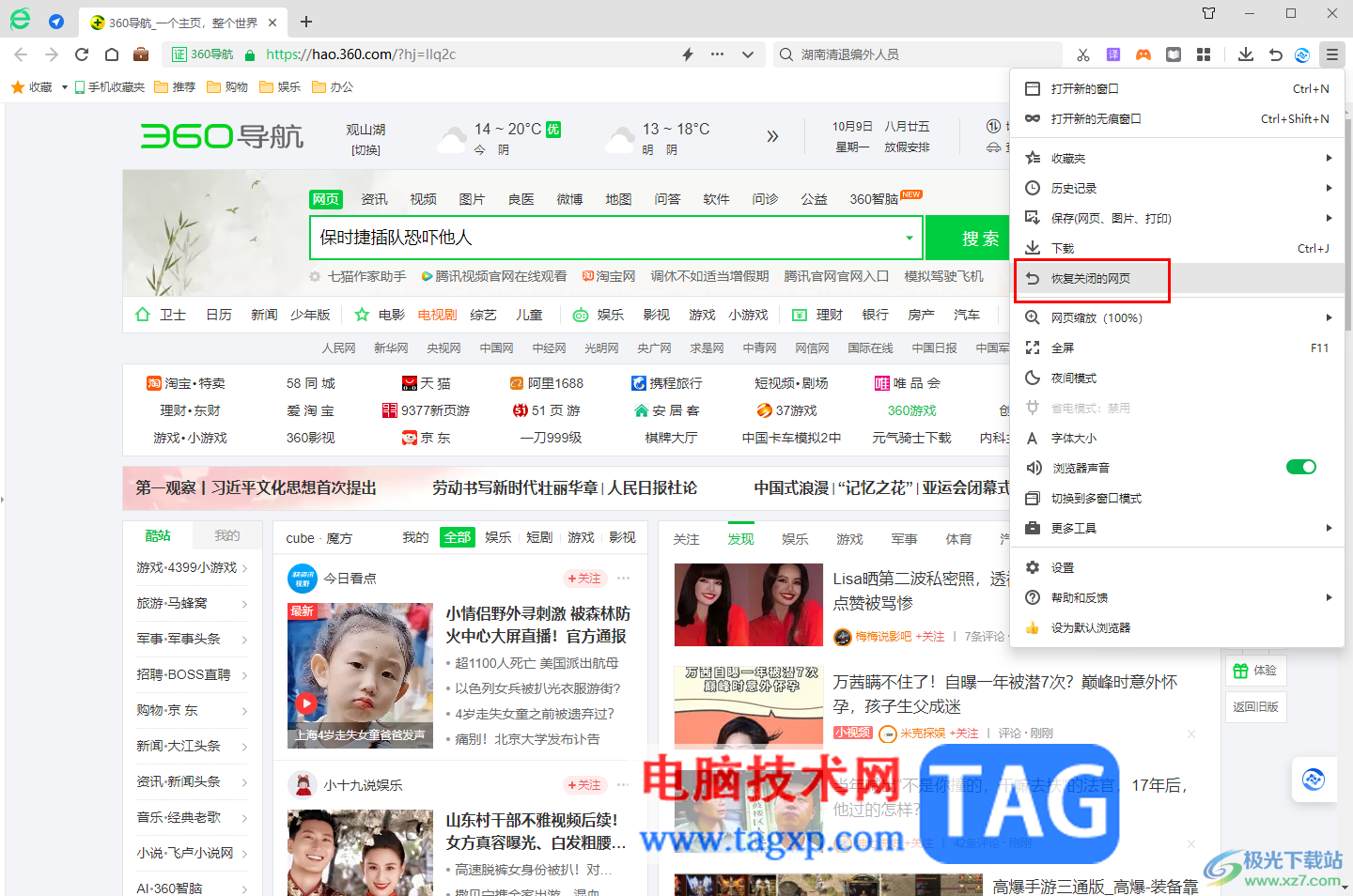Switch to the 视频 category tab
Image resolution: width=1353 pixels, height=896 pixels.
pos(423,198)
